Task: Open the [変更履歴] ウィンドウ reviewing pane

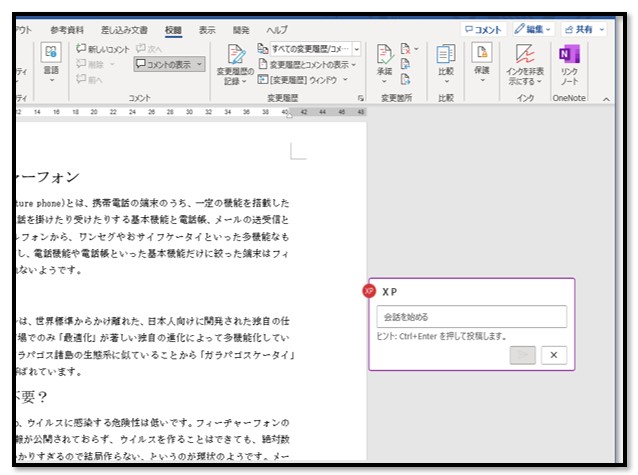Action: pyautogui.click(x=298, y=80)
